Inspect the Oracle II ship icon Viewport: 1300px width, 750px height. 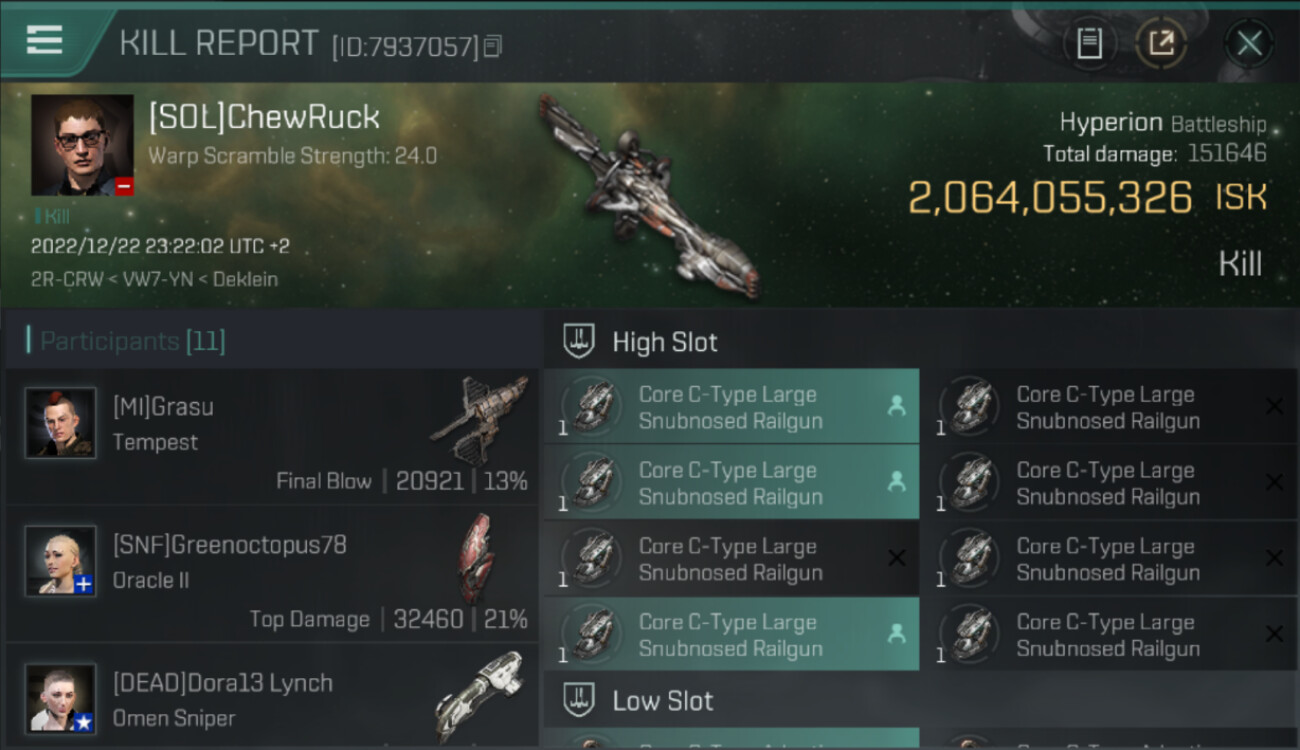476,558
